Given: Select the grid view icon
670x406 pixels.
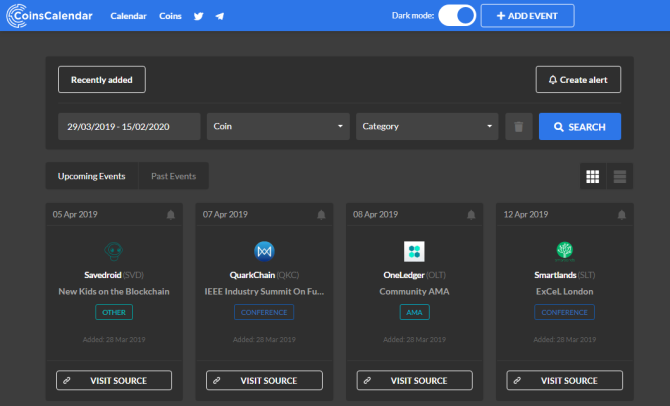Looking at the screenshot, I should (x=593, y=176).
